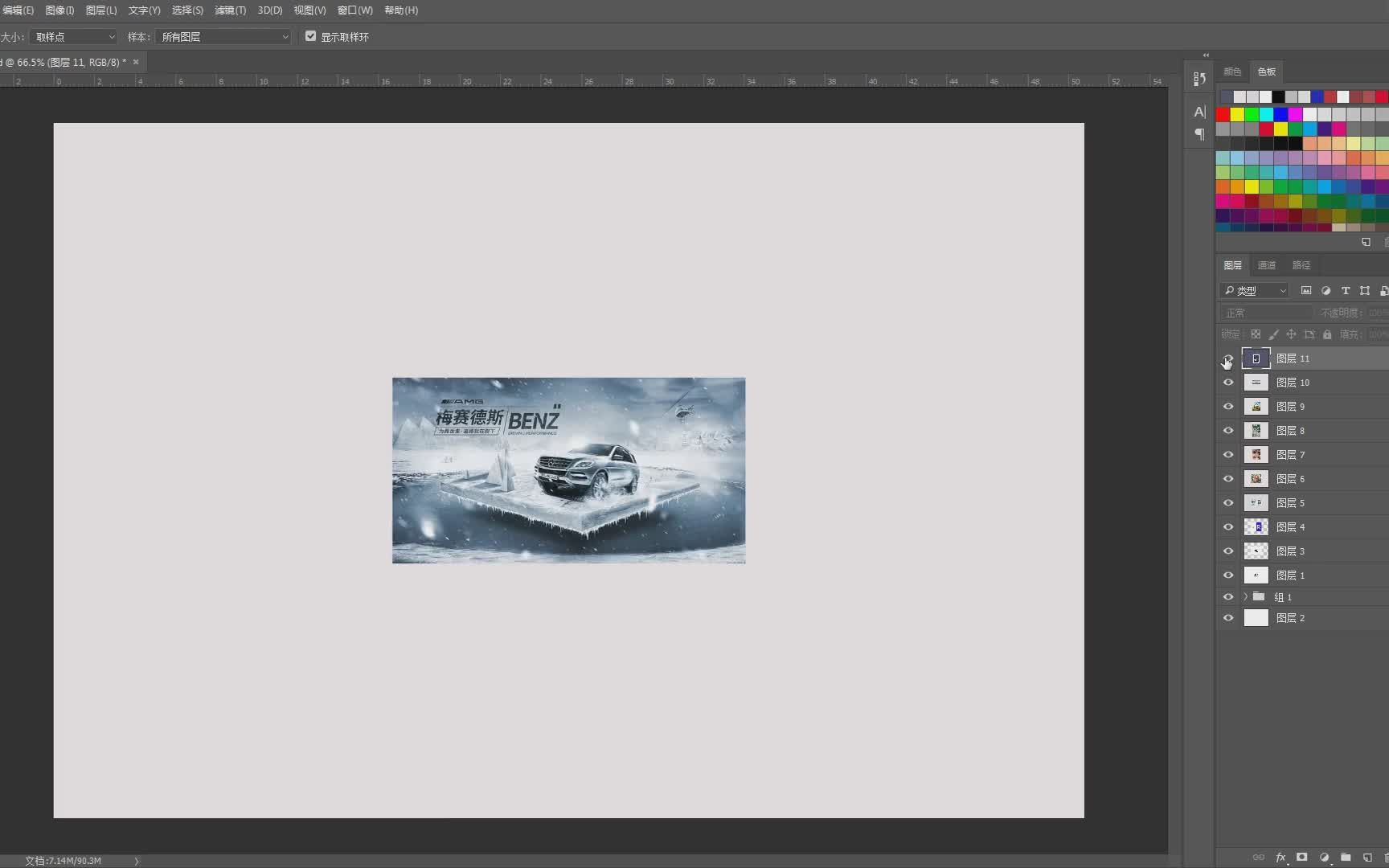
Task: Lock artboard nesting icon
Action: [x=1309, y=334]
